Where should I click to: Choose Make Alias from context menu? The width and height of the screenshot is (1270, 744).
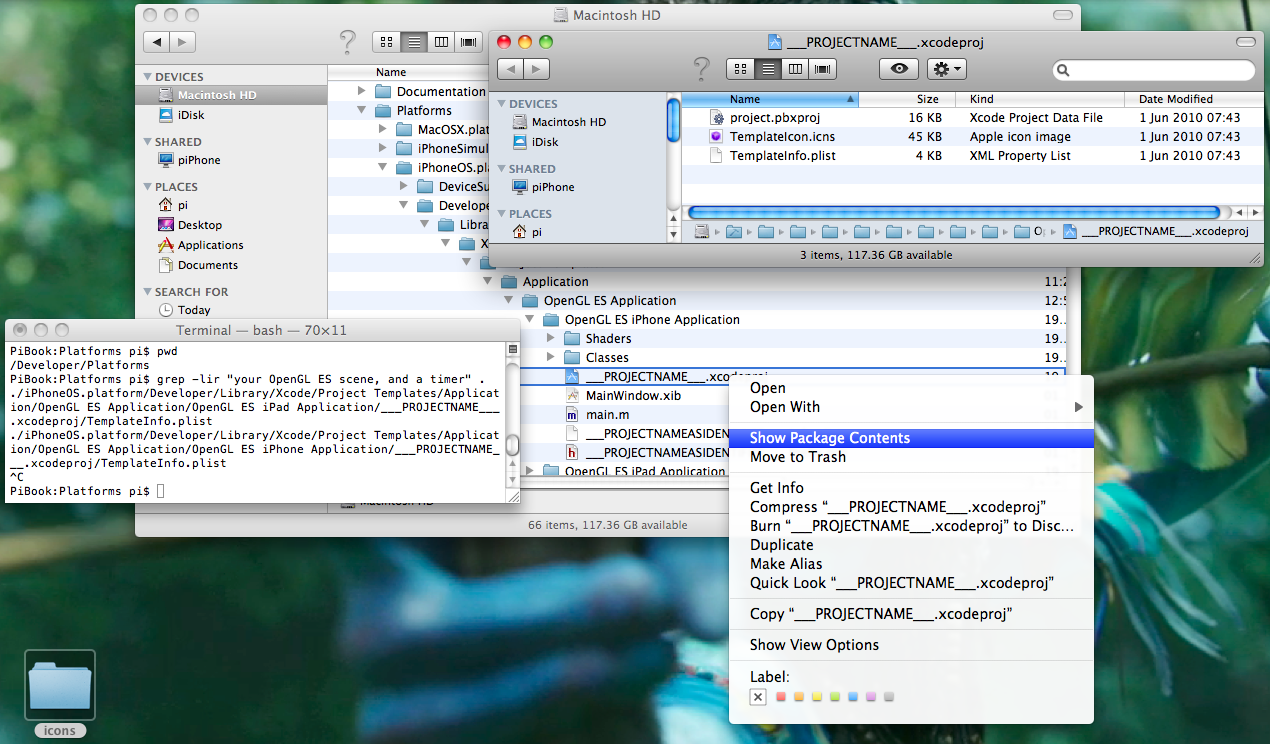(911, 564)
